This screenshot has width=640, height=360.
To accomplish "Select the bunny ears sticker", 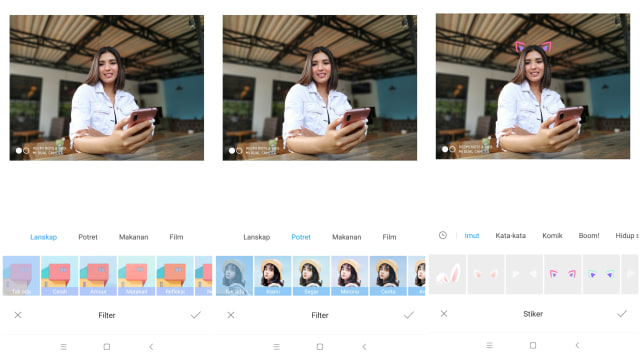I will pyautogui.click(x=447, y=274).
